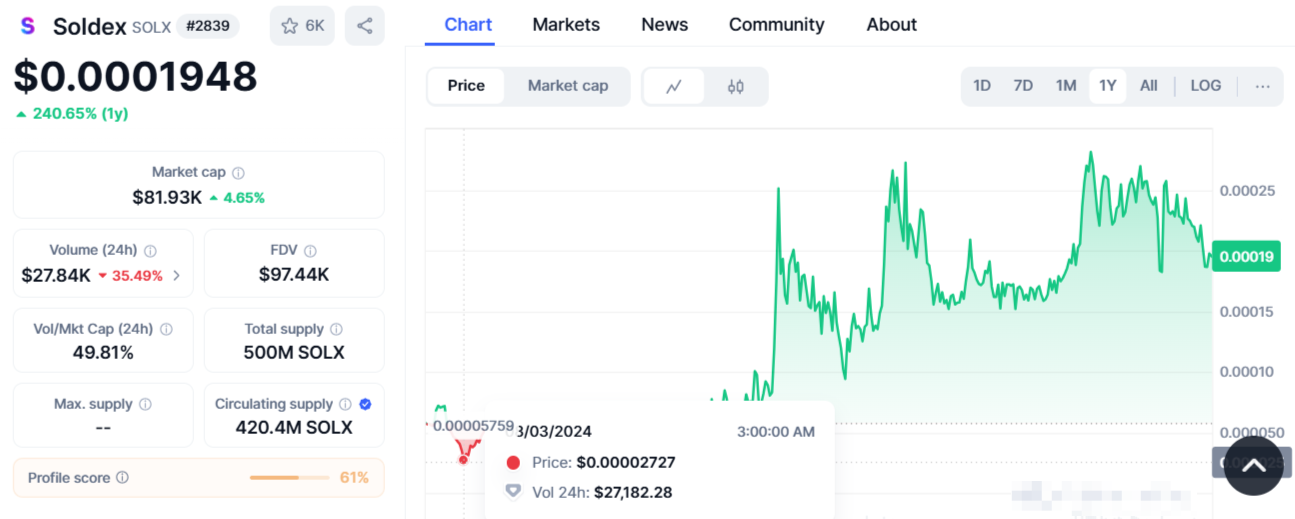1295x519 pixels.
Task: Open the News tab
Action: (x=665, y=25)
